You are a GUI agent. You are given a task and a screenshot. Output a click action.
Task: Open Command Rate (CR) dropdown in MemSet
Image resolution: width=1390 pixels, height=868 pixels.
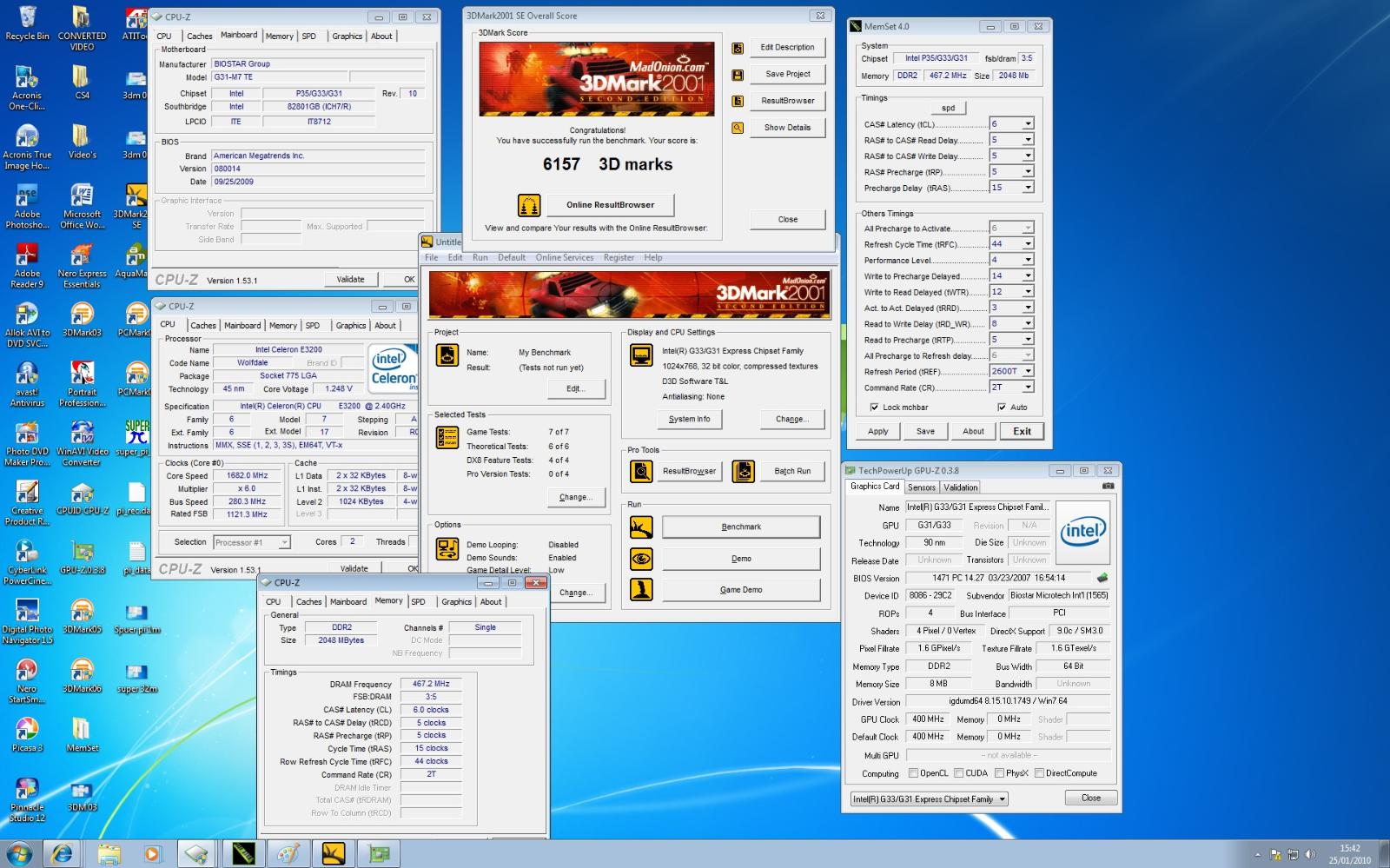click(1028, 388)
